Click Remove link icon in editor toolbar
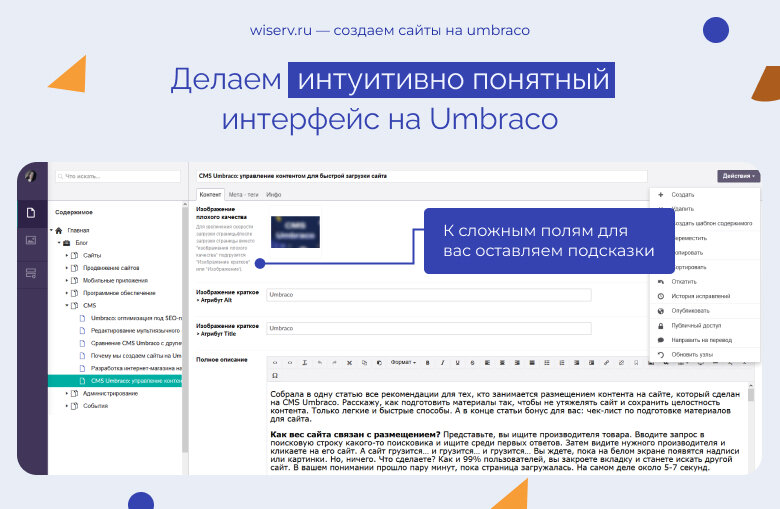This screenshot has height=509, width=780. click(621, 363)
